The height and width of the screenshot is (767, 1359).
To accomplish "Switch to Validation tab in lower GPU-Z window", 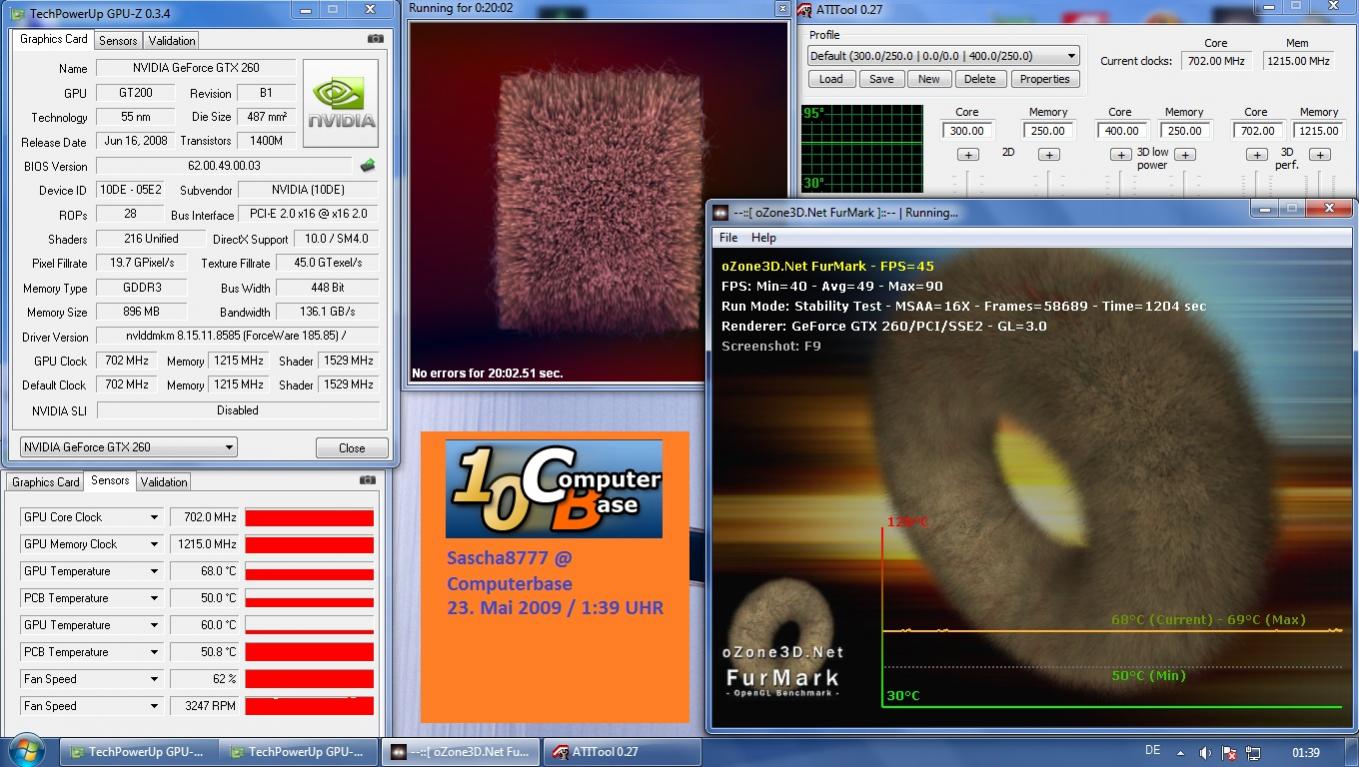I will click(164, 482).
